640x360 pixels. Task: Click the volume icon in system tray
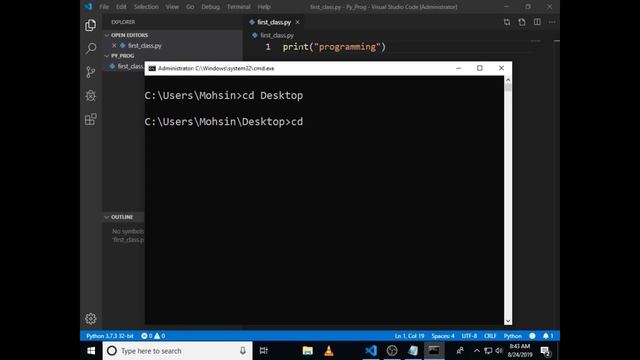(x=499, y=351)
